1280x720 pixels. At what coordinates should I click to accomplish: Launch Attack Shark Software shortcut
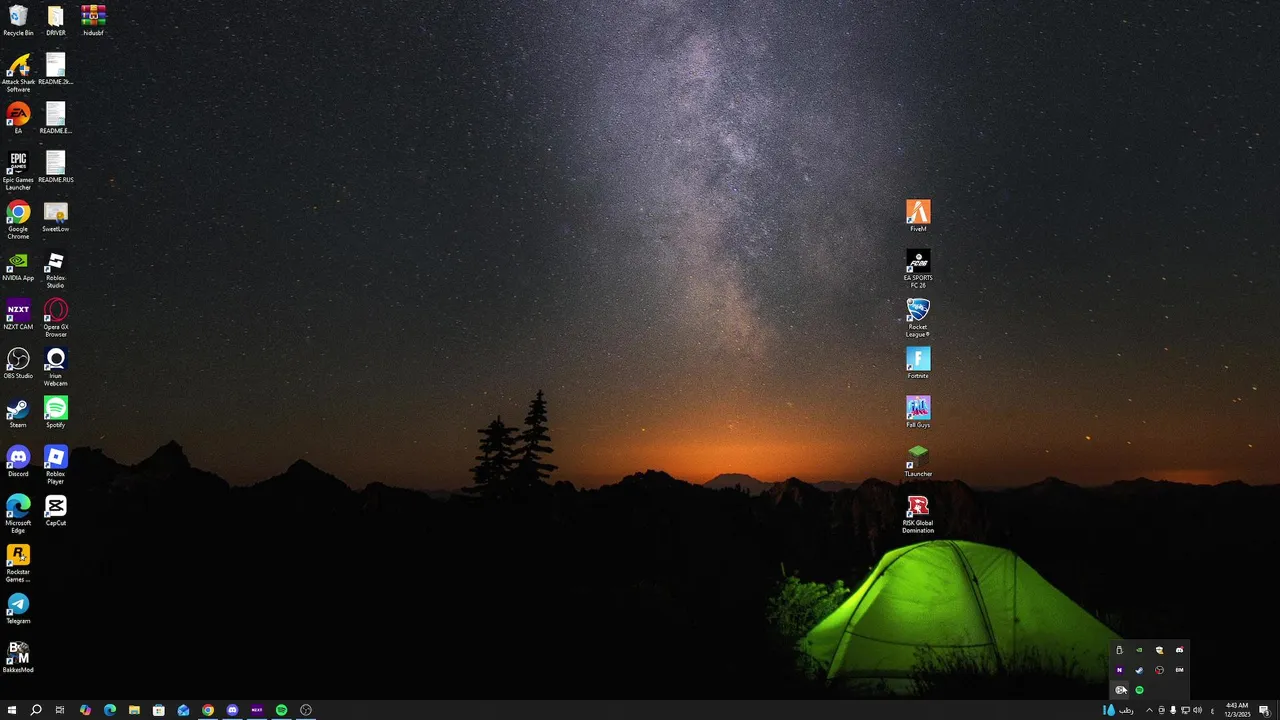pyautogui.click(x=18, y=73)
